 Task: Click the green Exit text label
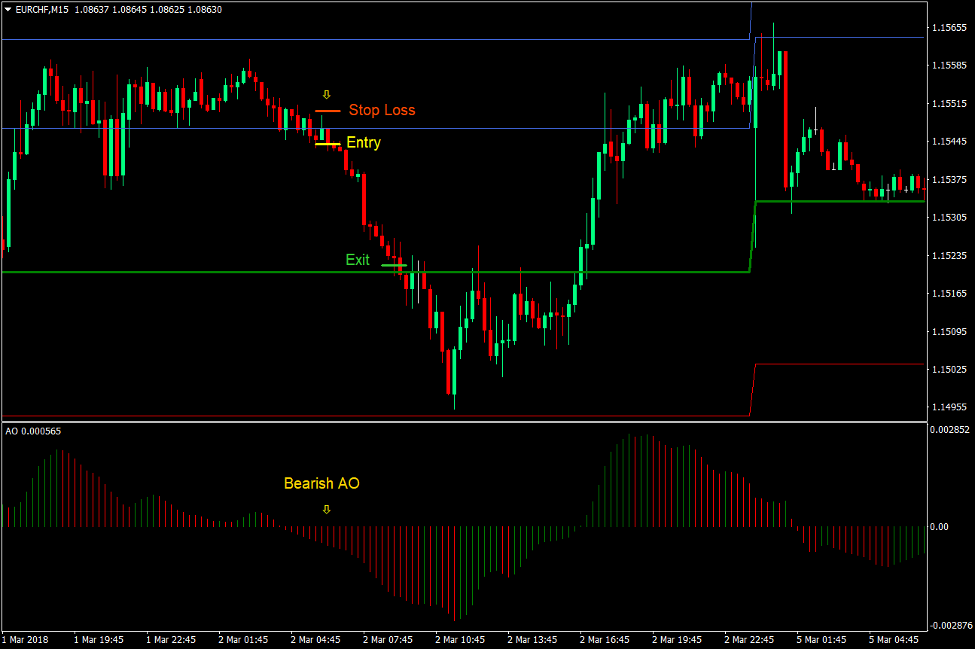(357, 260)
